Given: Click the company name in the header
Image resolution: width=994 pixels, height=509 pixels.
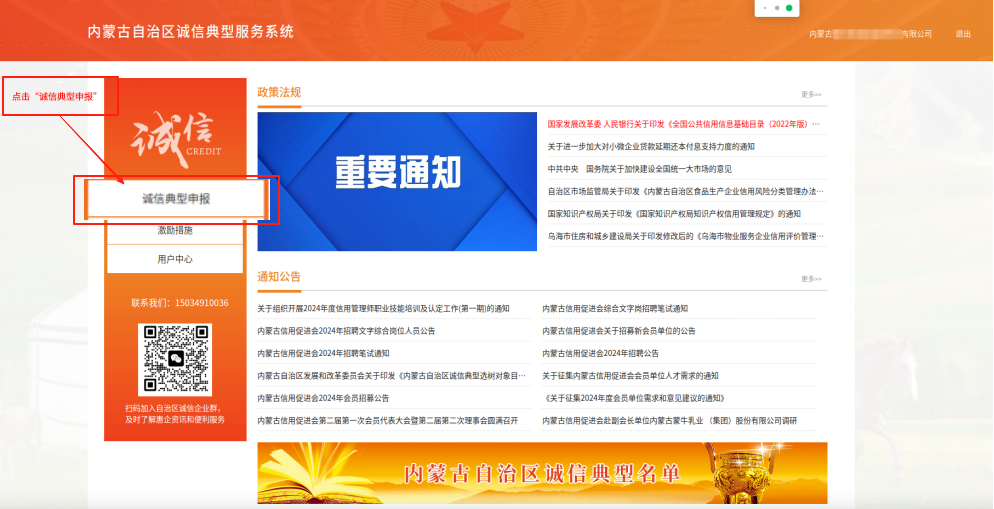Looking at the screenshot, I should click(x=870, y=34).
